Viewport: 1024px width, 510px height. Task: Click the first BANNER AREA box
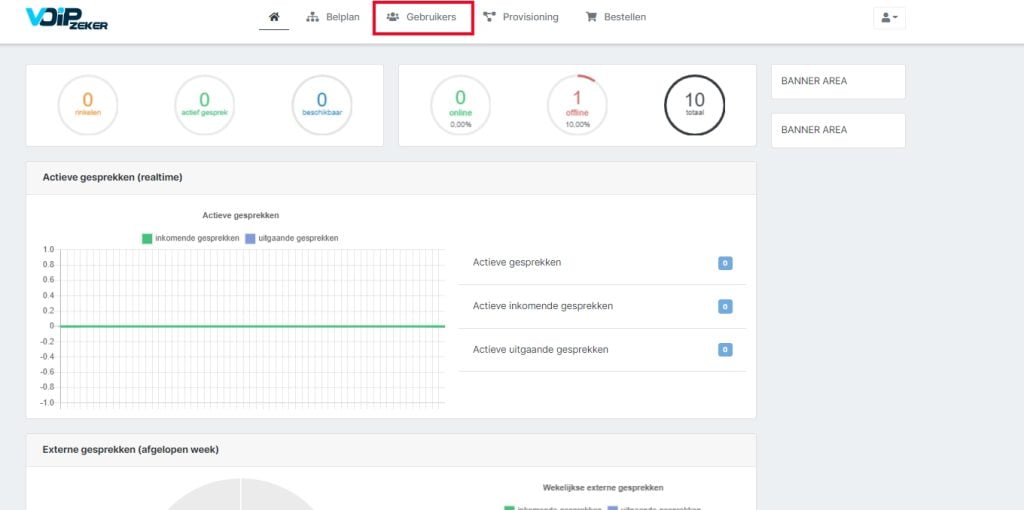click(x=838, y=82)
